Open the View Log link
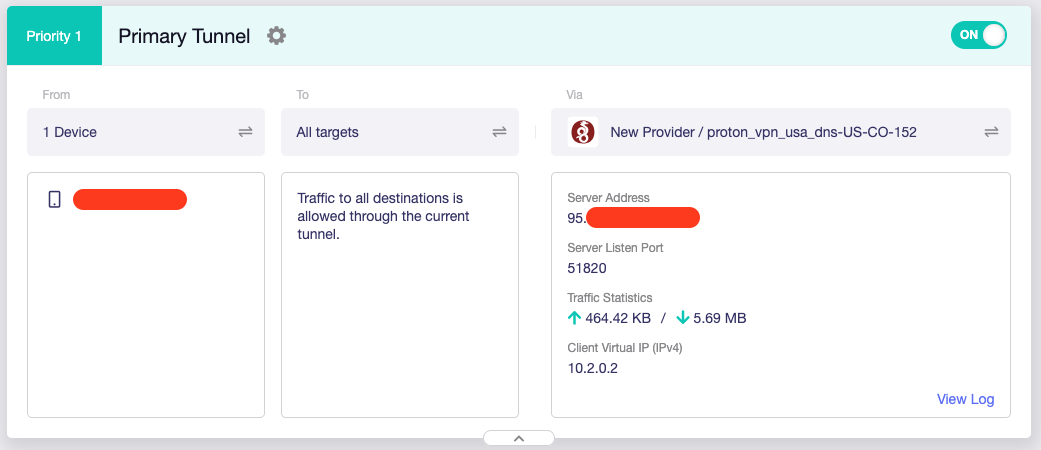1041x450 pixels. [965, 399]
